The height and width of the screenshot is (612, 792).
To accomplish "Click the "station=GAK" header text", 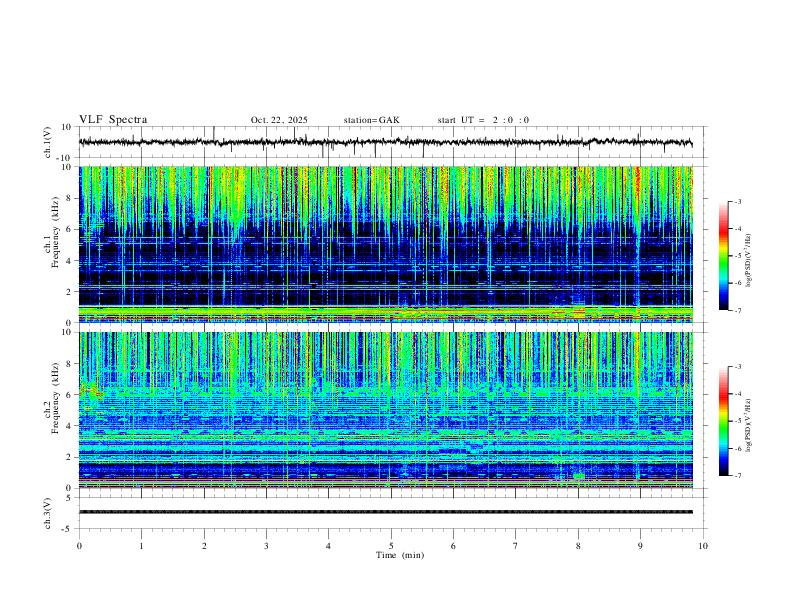I will 371,120.
